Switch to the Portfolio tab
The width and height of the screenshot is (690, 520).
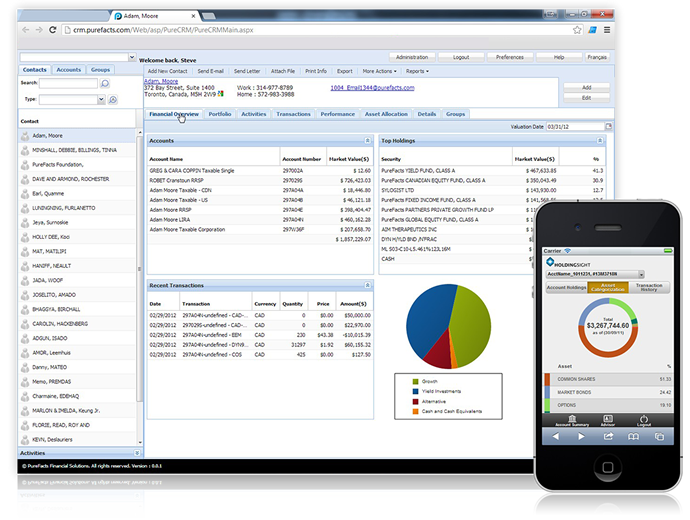220,114
